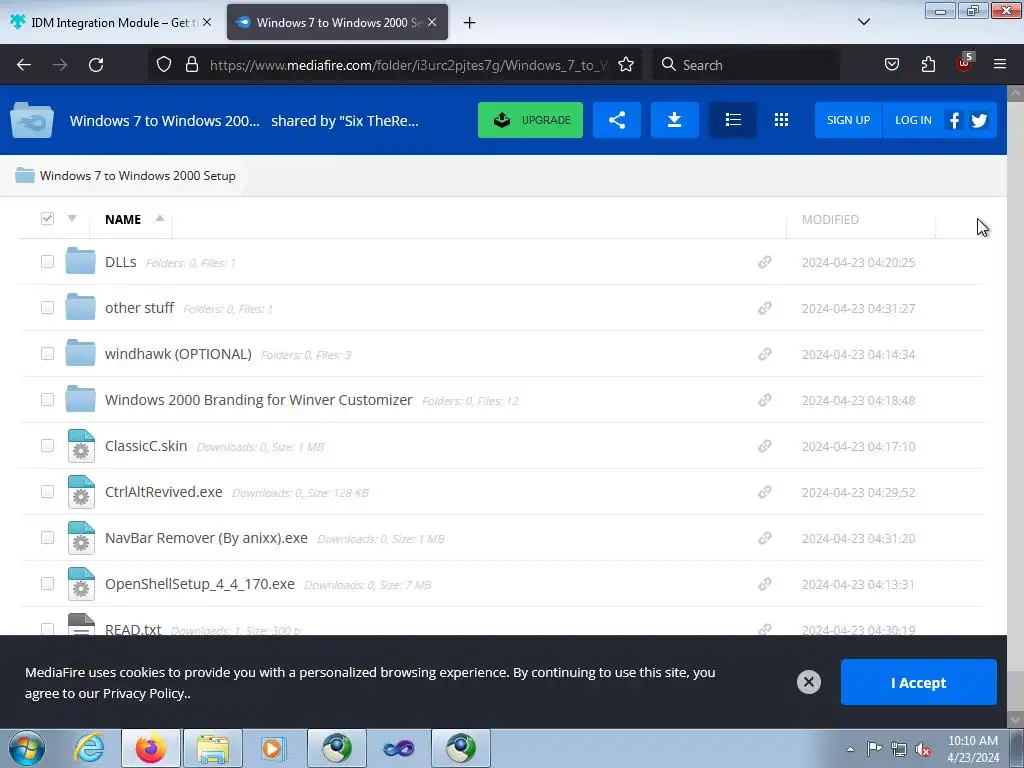Click the green UPGRADE button
The image size is (1024, 768).
(x=530, y=120)
